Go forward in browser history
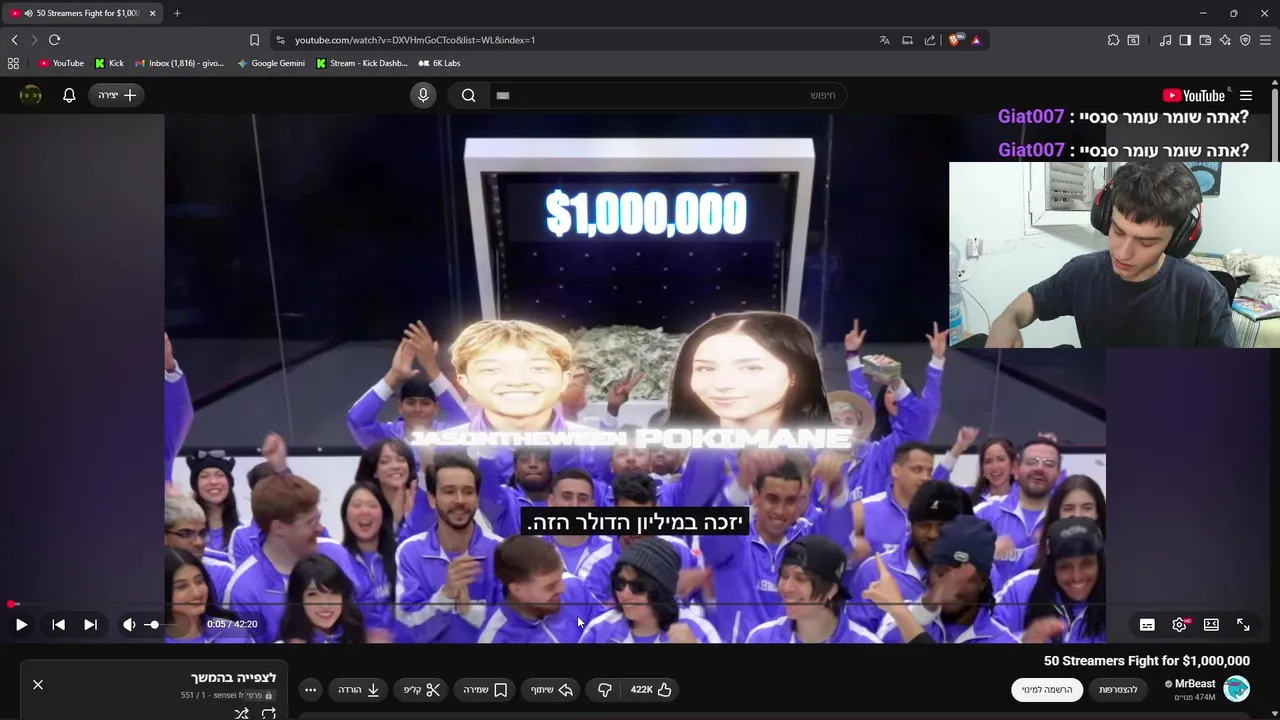 [34, 40]
